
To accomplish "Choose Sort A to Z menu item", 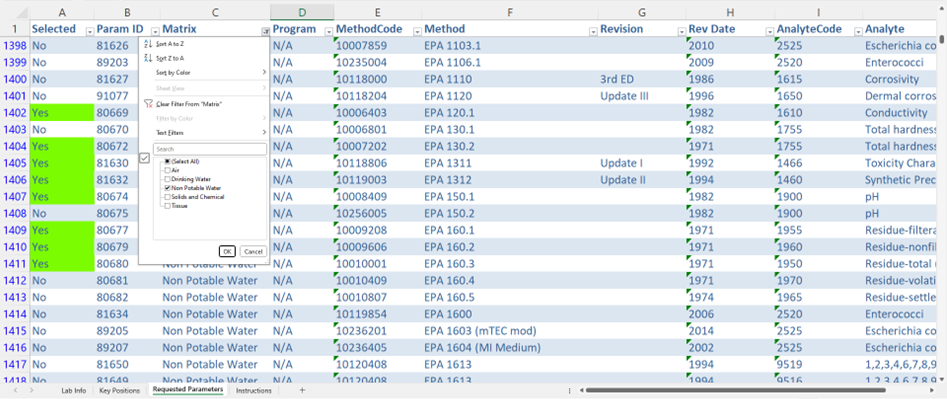I will 204,44.
